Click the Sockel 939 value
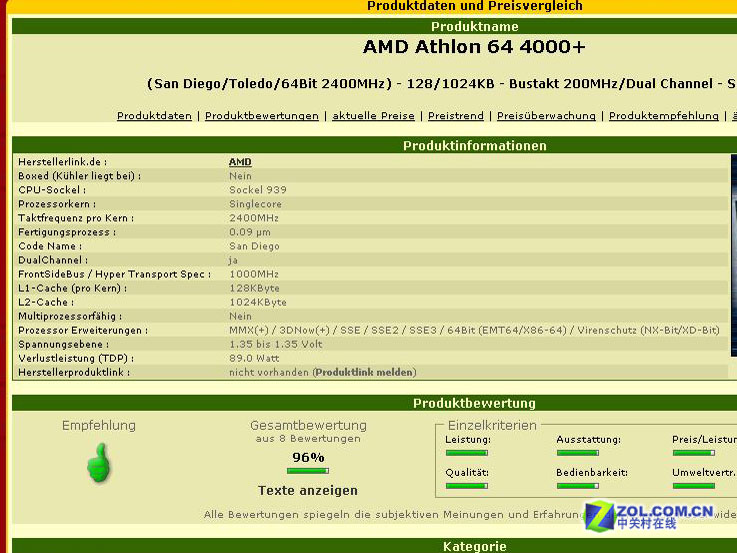The height and width of the screenshot is (553, 737). 258,190
